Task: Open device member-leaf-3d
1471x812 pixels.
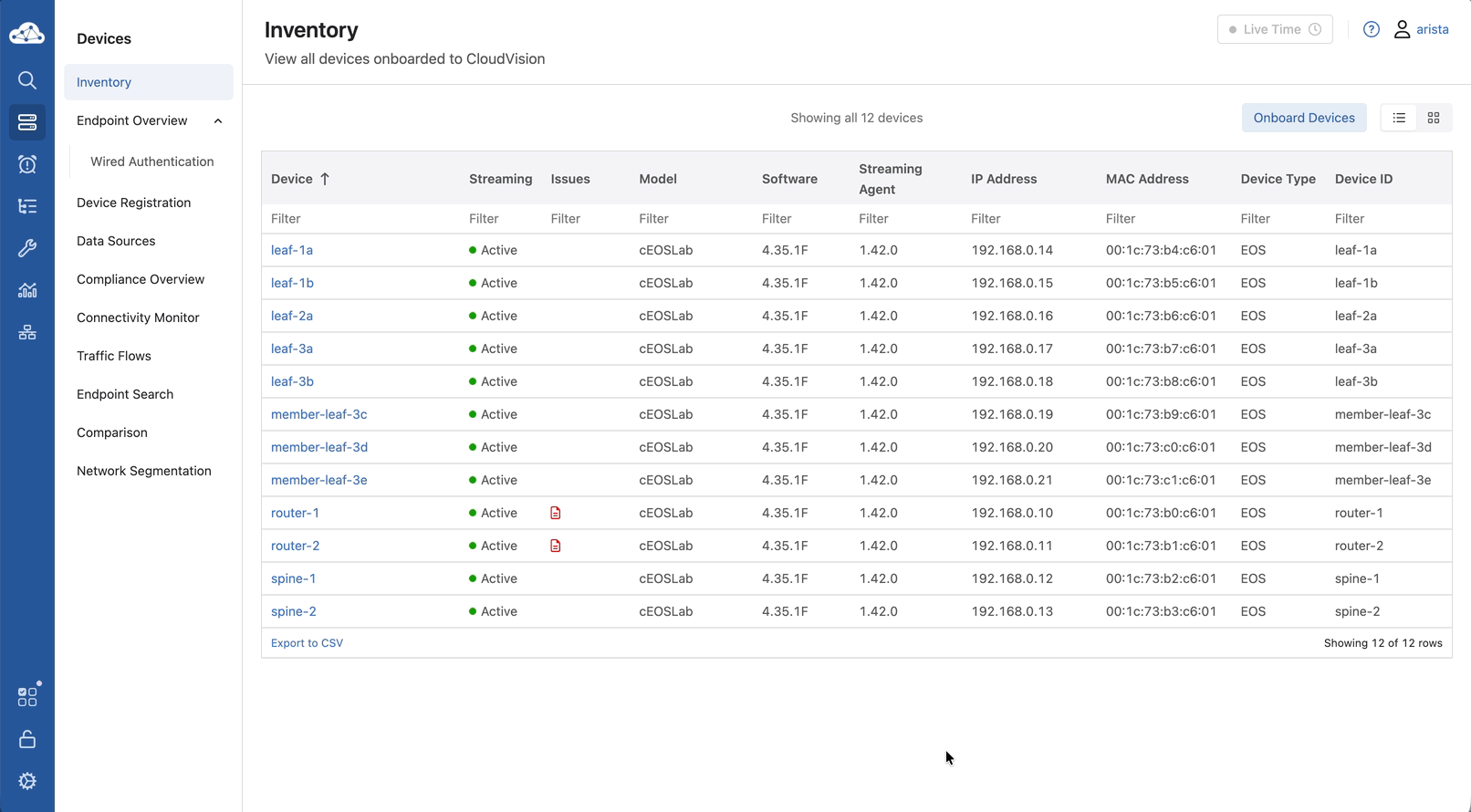Action: point(319,447)
